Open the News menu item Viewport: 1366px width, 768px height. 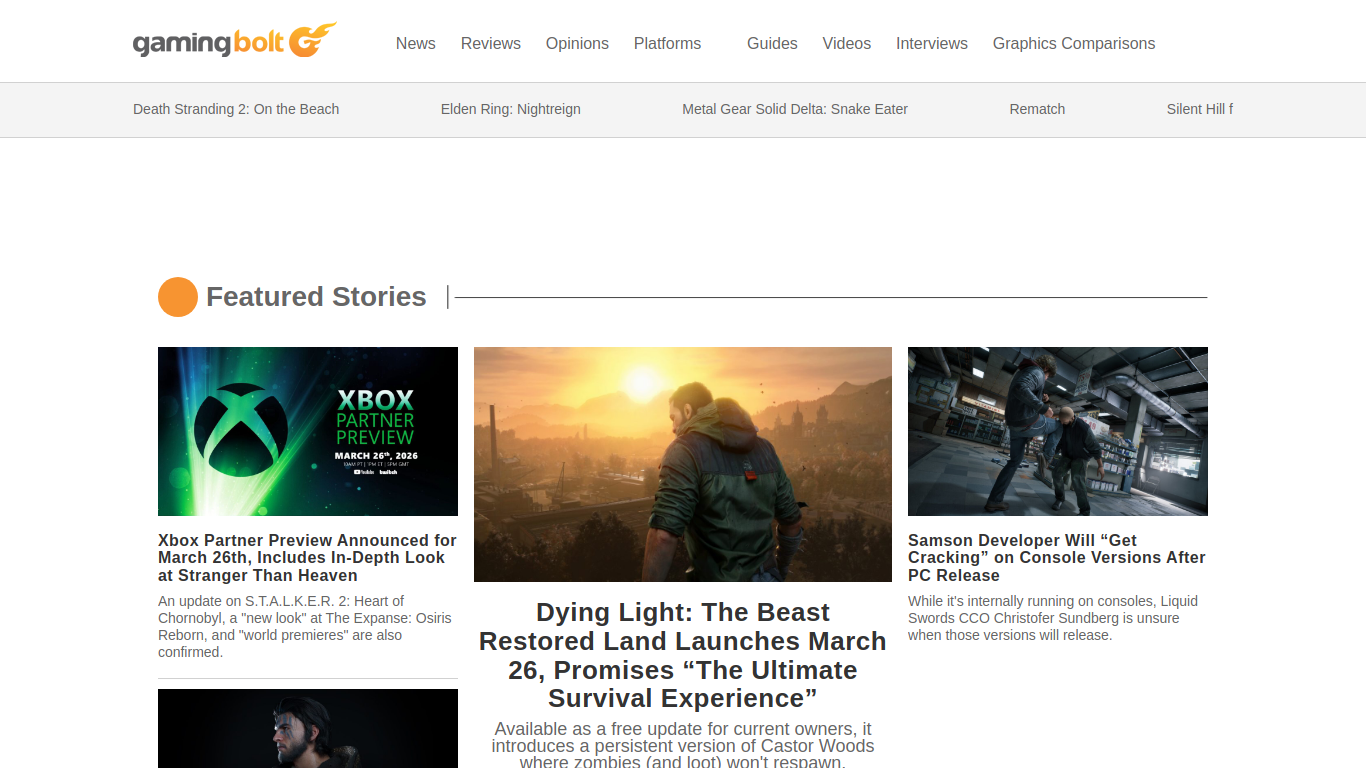415,44
